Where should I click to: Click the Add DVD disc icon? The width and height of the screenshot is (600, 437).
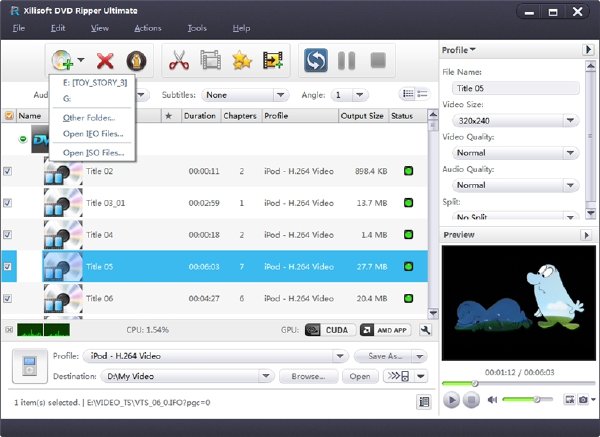[63, 60]
